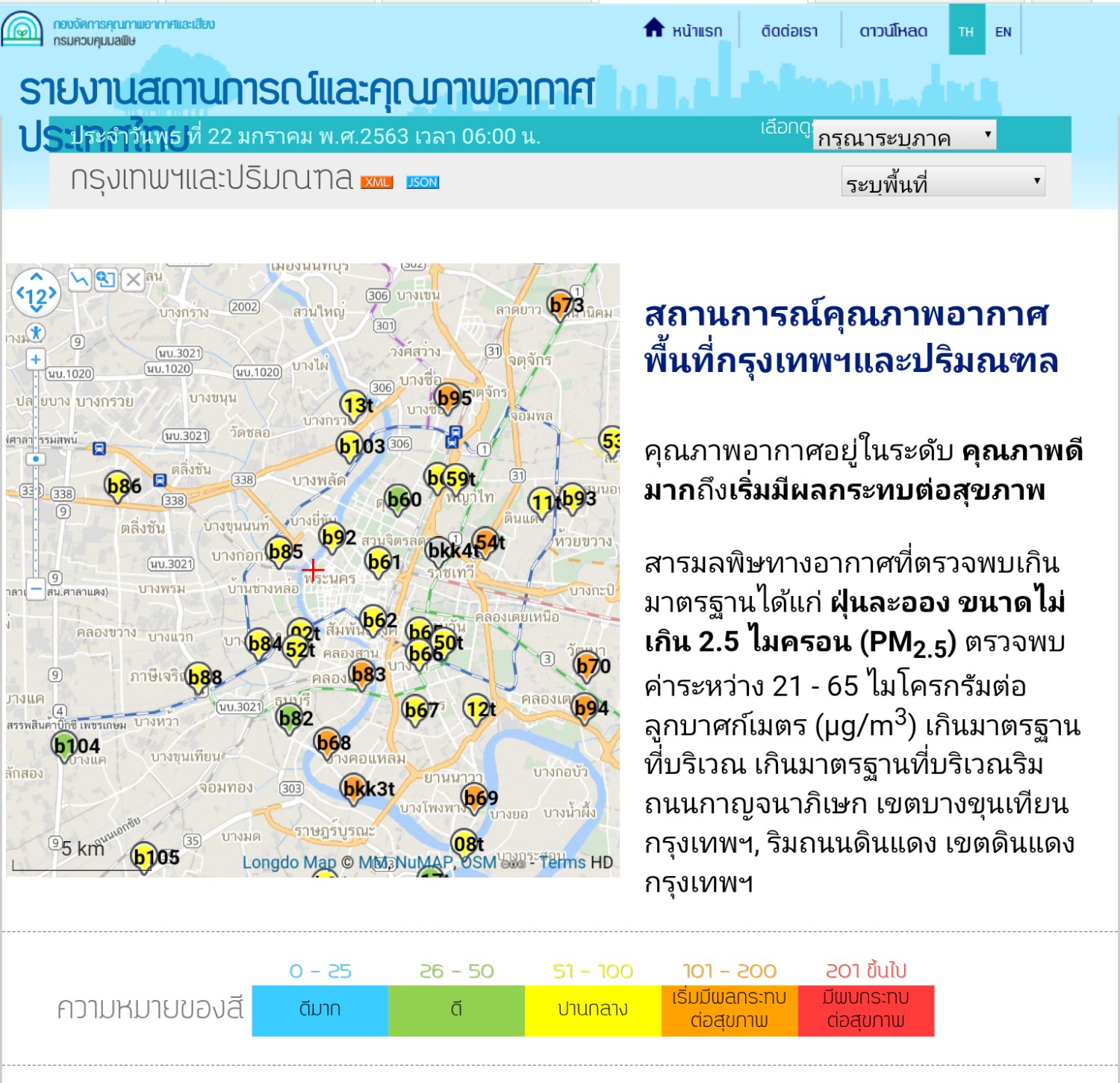Select station marker b66
This screenshot has height=1083, width=1120.
click(x=421, y=654)
